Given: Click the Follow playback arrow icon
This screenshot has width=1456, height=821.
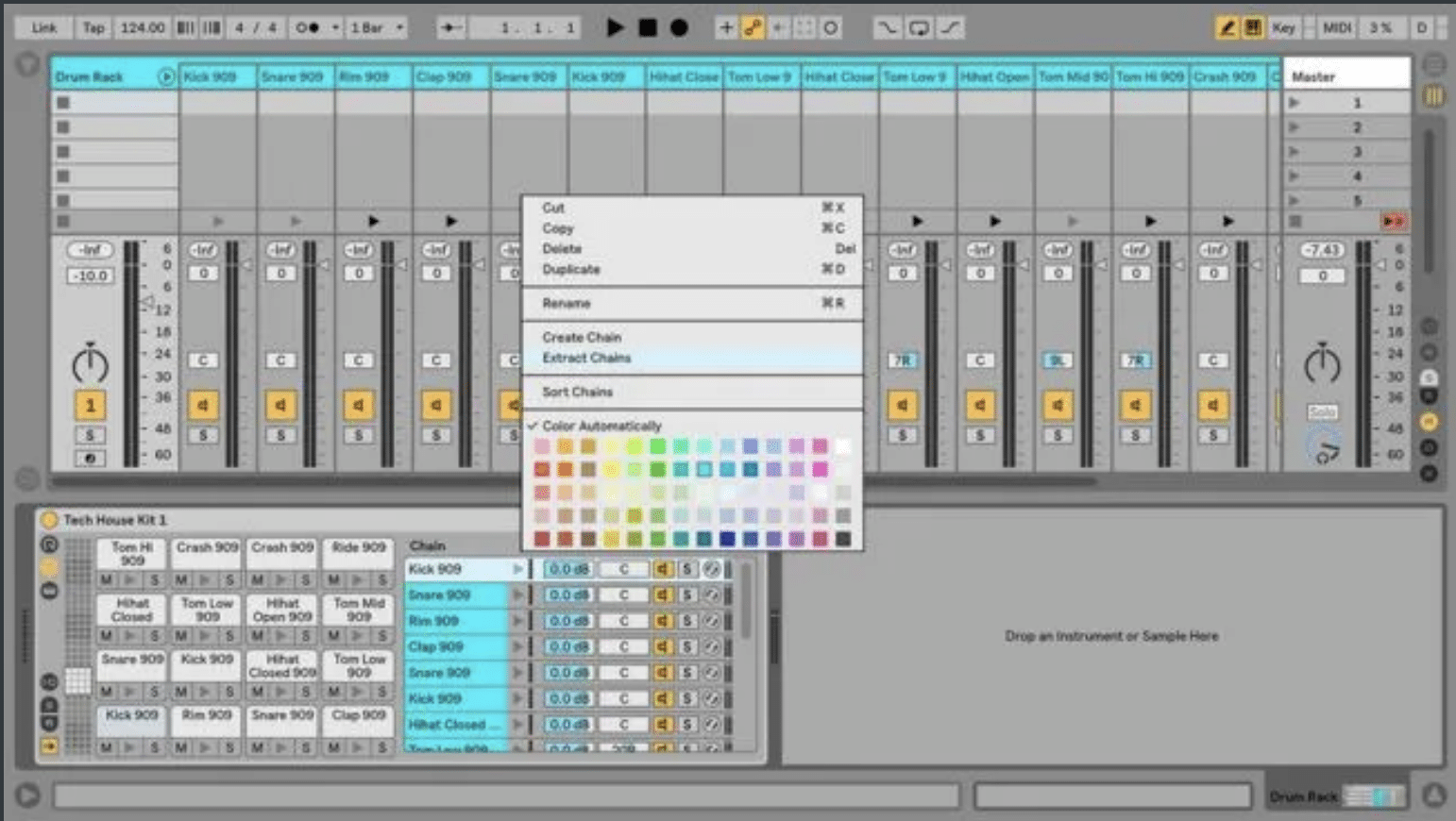Looking at the screenshot, I should [450, 27].
